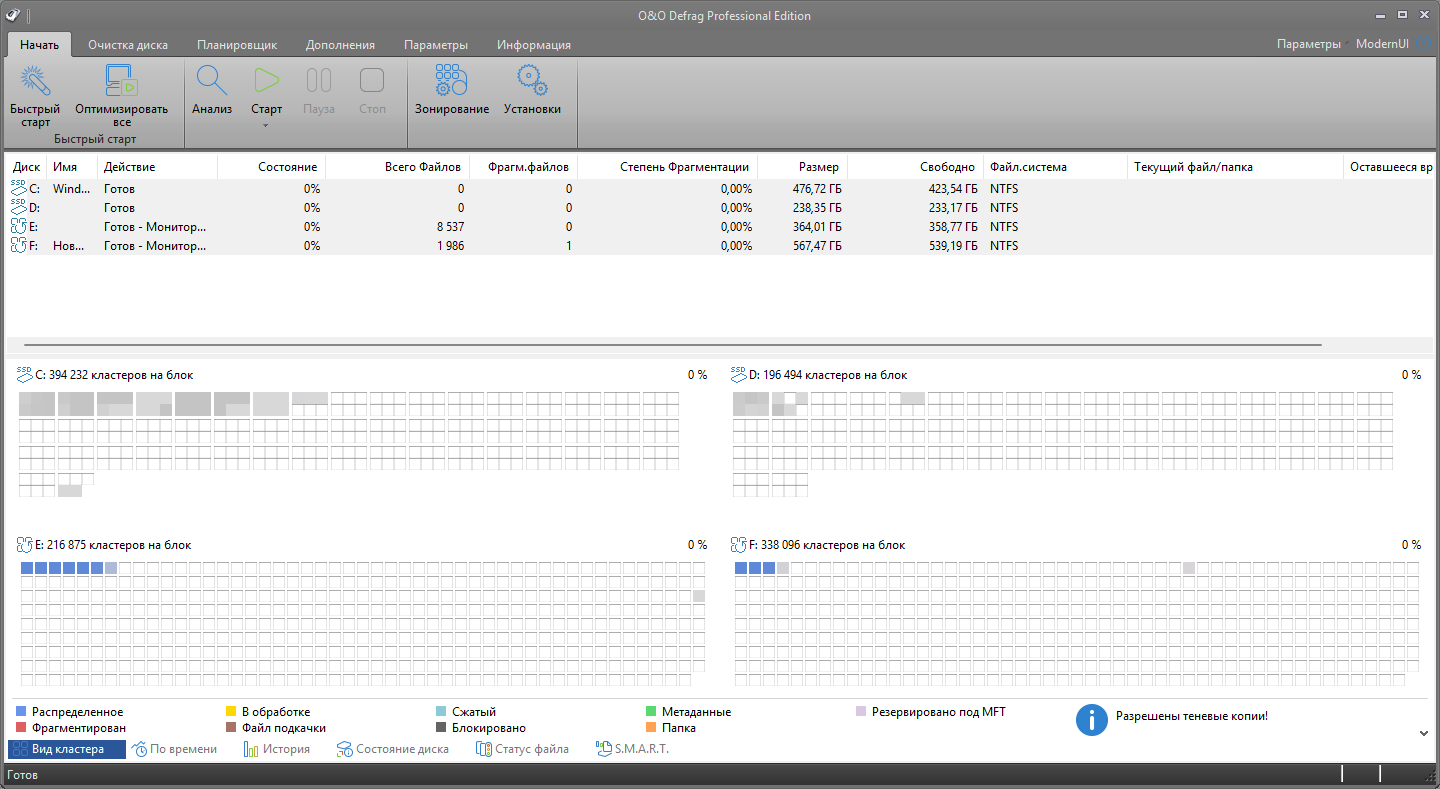
Task: Open the История view
Action: pyautogui.click(x=277, y=749)
